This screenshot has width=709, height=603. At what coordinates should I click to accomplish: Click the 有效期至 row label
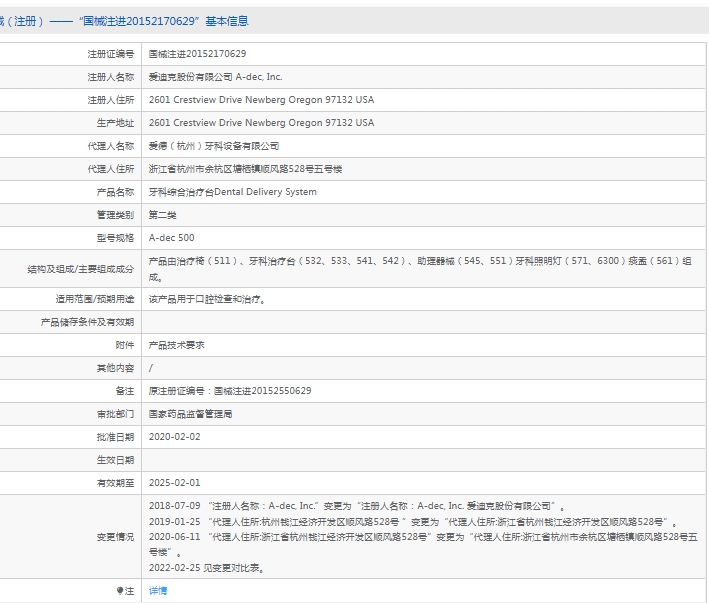tap(115, 483)
